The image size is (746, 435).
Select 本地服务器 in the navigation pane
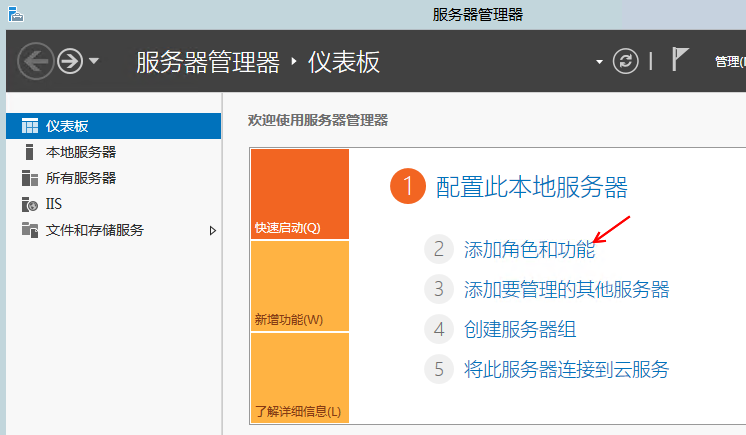tap(81, 152)
